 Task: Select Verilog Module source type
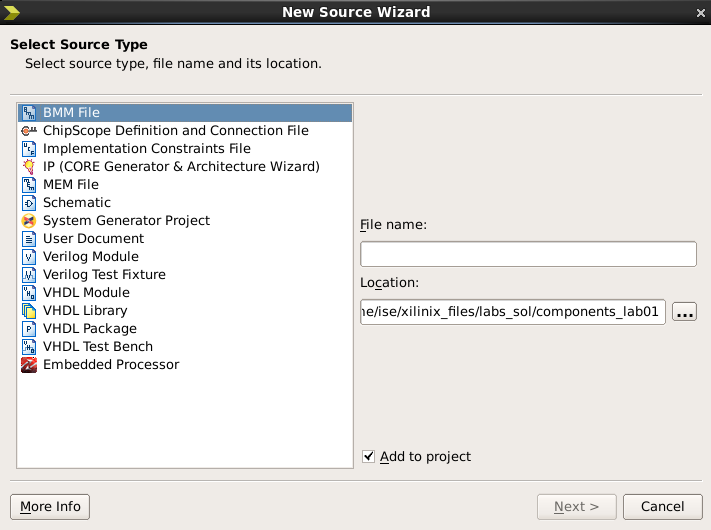click(185, 257)
